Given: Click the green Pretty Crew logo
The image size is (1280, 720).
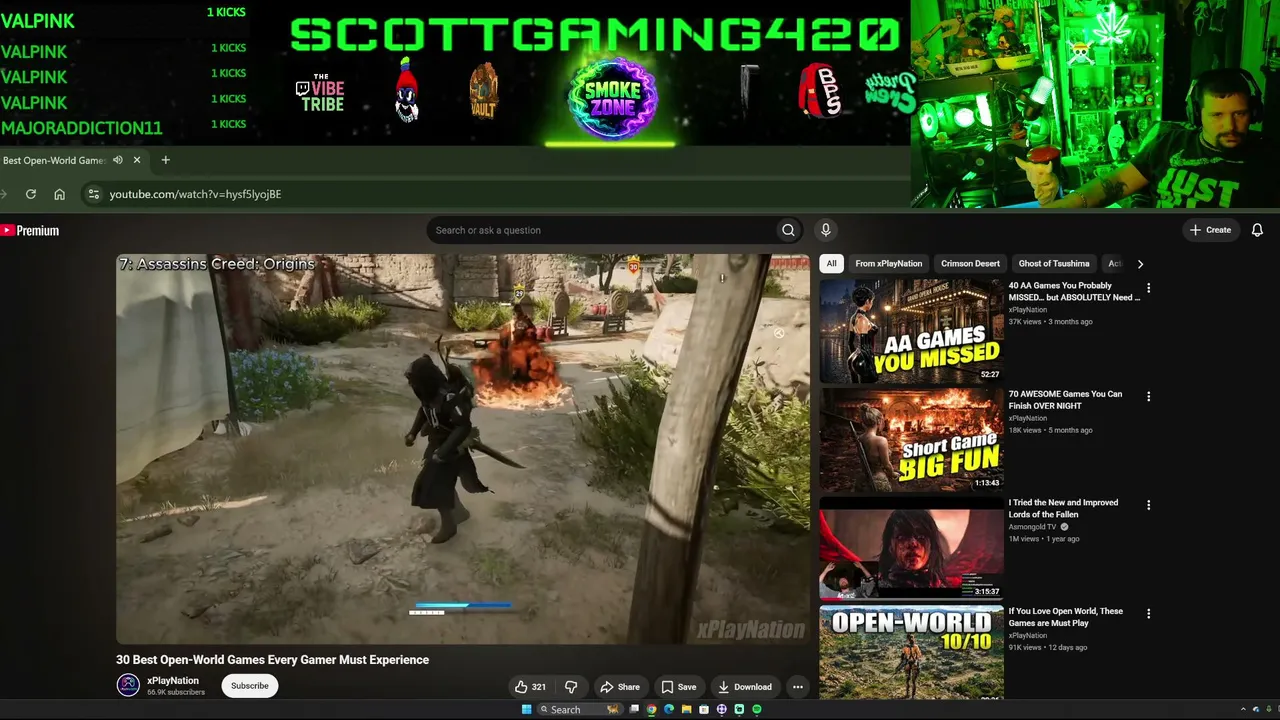Looking at the screenshot, I should pyautogui.click(x=891, y=92).
